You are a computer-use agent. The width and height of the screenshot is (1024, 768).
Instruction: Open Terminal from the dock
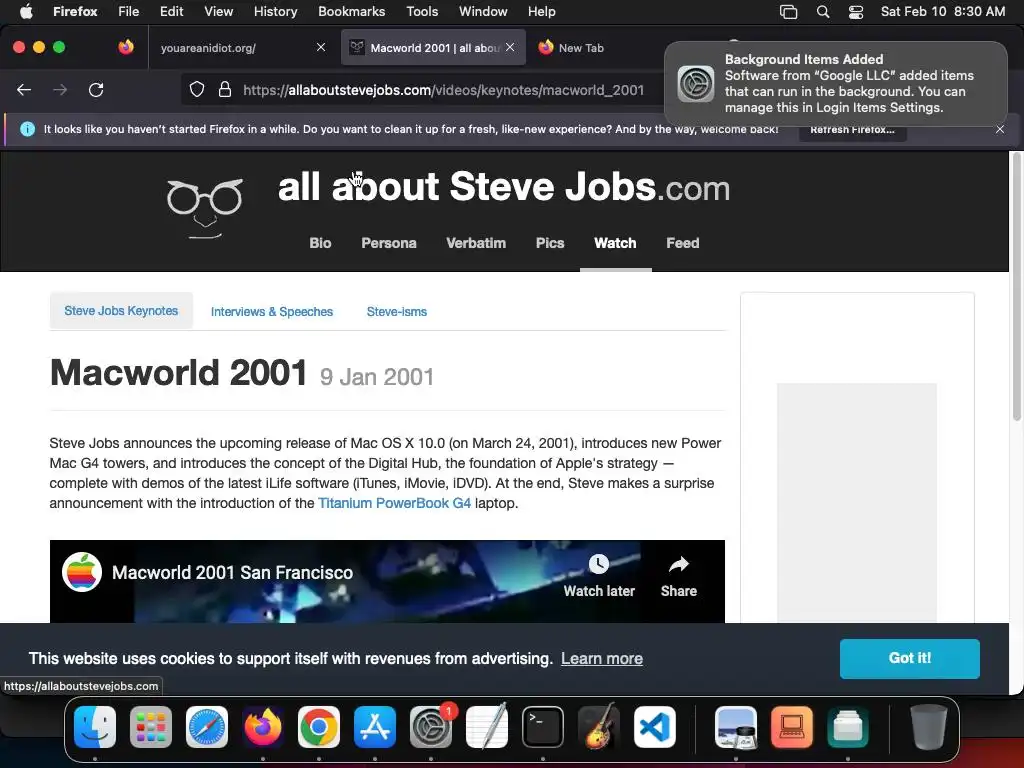point(543,727)
